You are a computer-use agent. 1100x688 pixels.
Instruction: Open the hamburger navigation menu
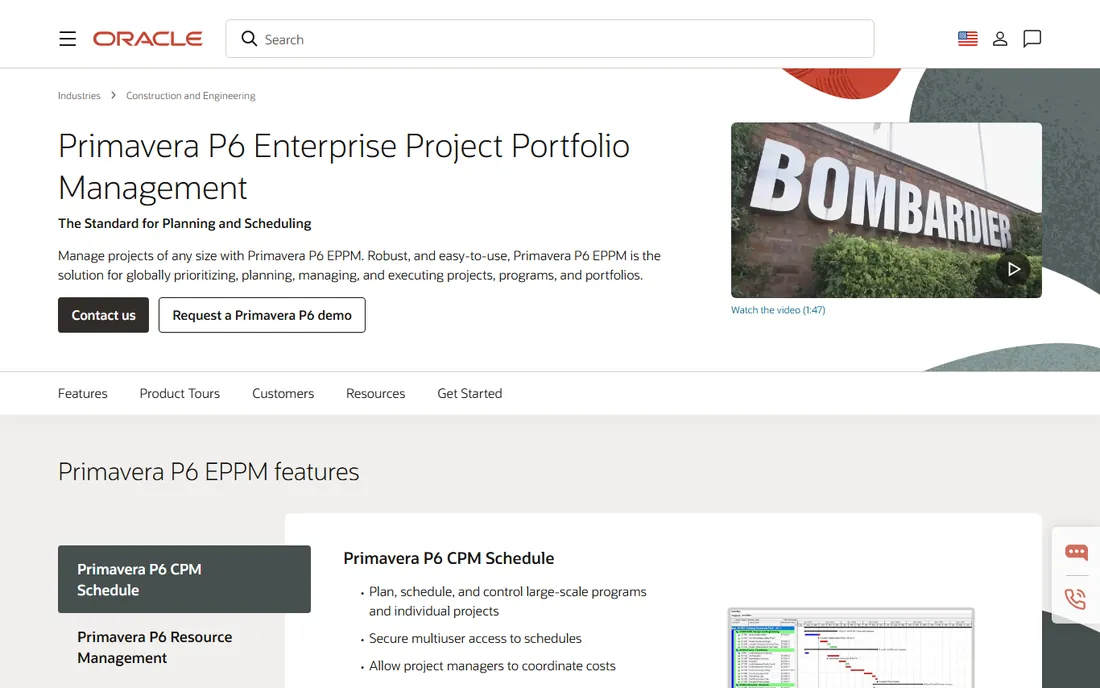tap(67, 39)
